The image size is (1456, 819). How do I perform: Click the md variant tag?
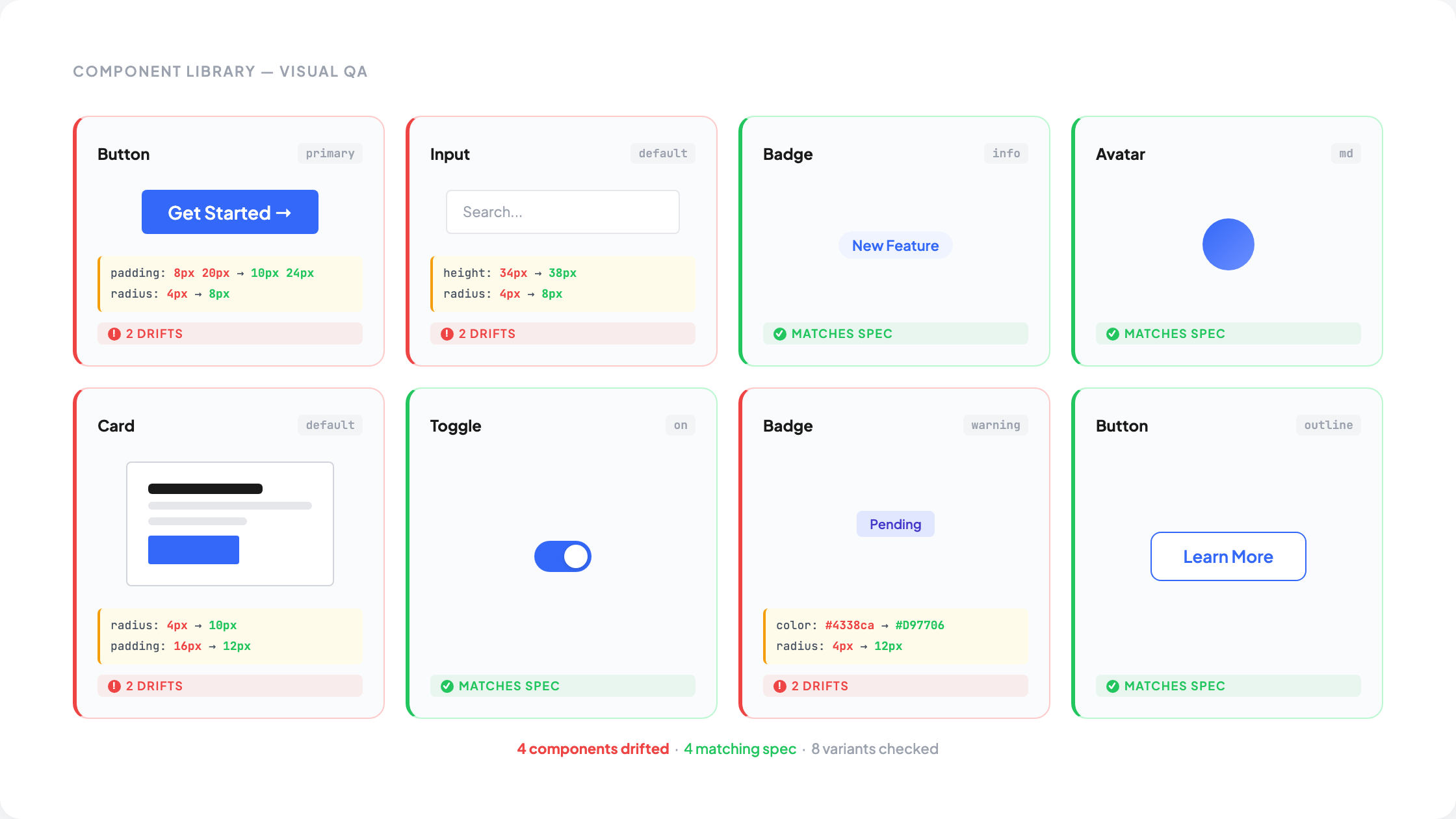1346,153
